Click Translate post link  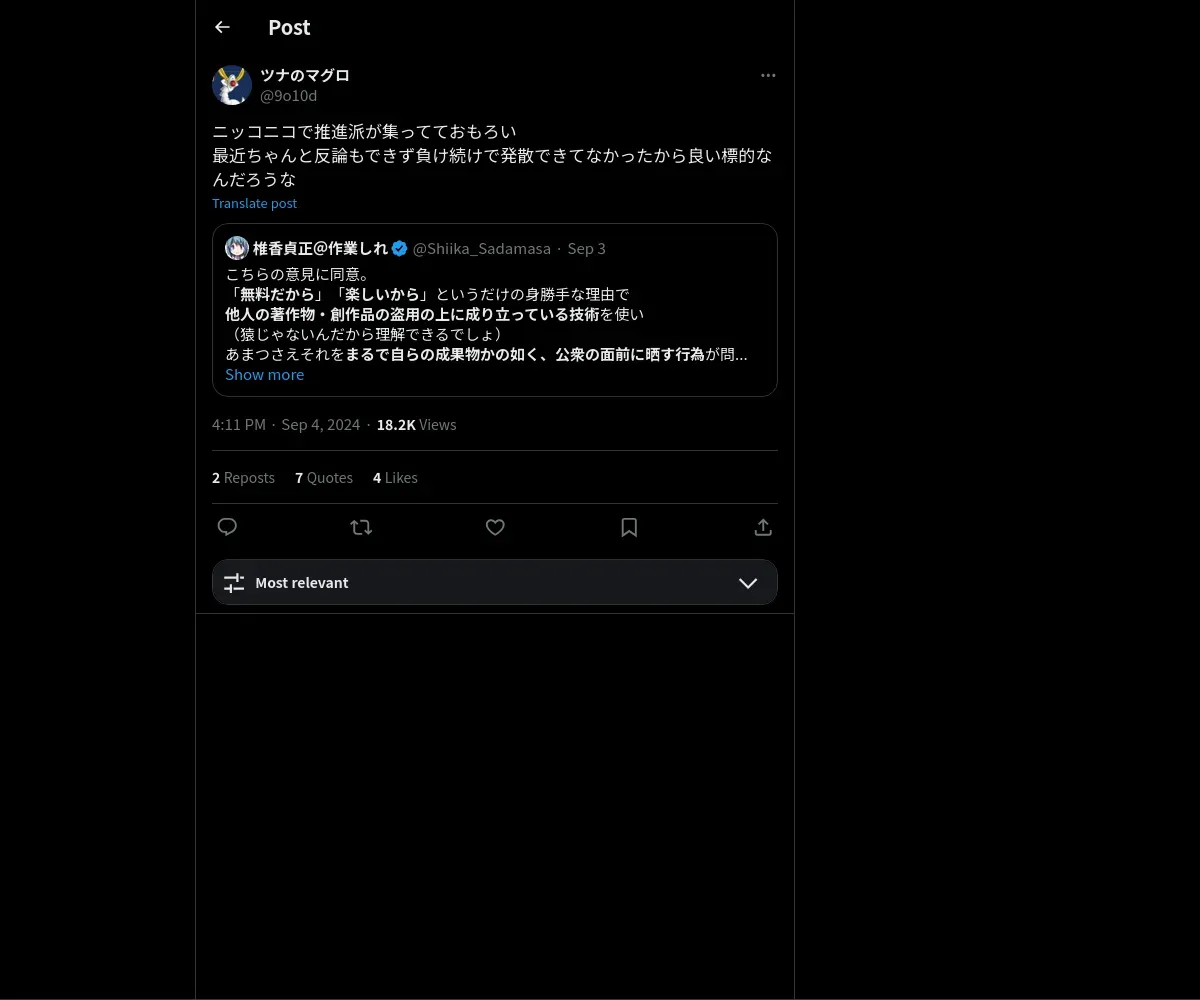(x=254, y=203)
